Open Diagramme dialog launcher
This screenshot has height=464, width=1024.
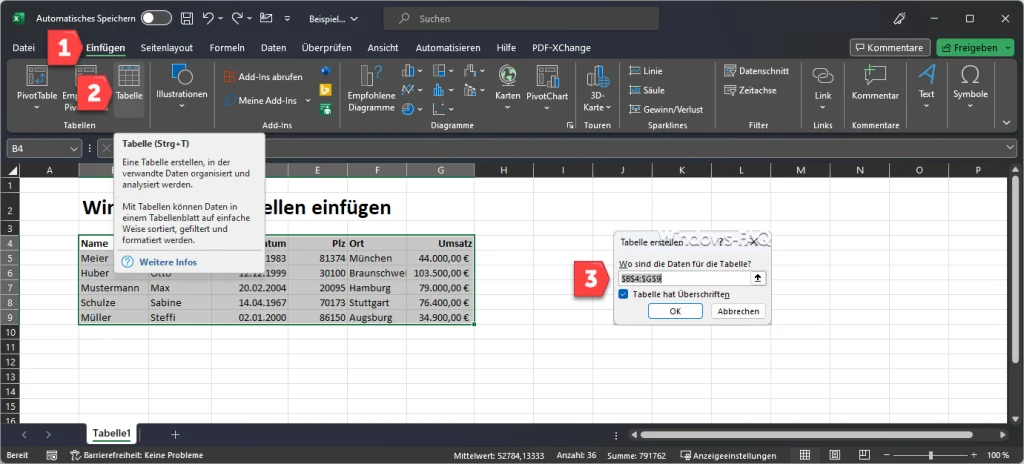[x=569, y=125]
